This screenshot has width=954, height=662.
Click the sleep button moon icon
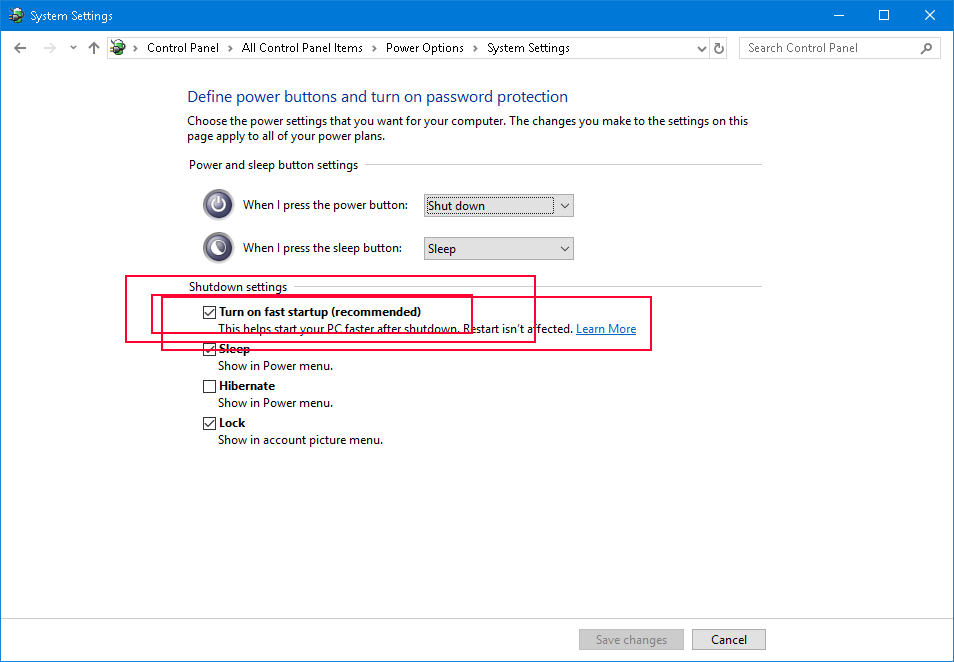tap(218, 248)
